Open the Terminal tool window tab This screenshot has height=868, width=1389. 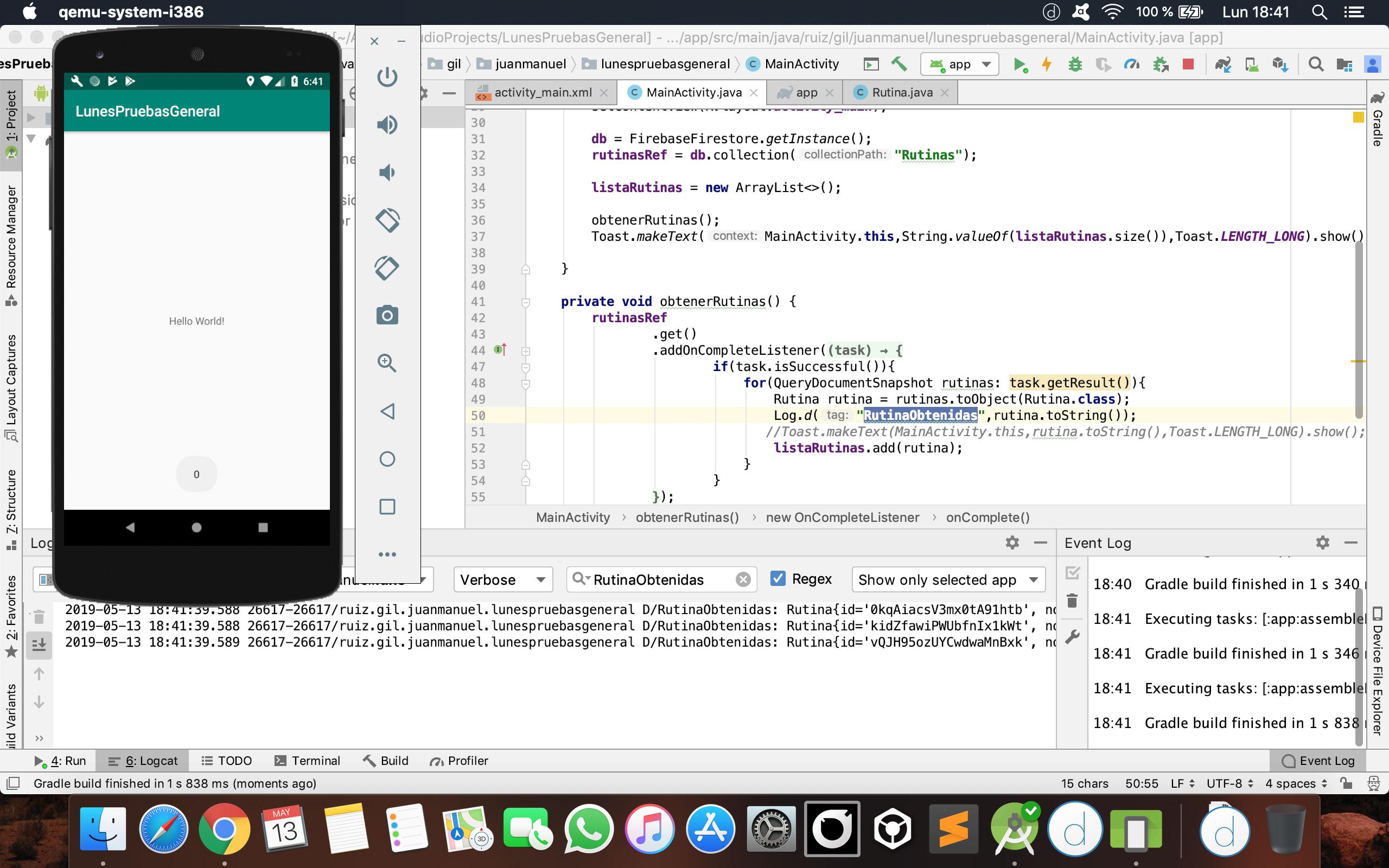coord(308,761)
